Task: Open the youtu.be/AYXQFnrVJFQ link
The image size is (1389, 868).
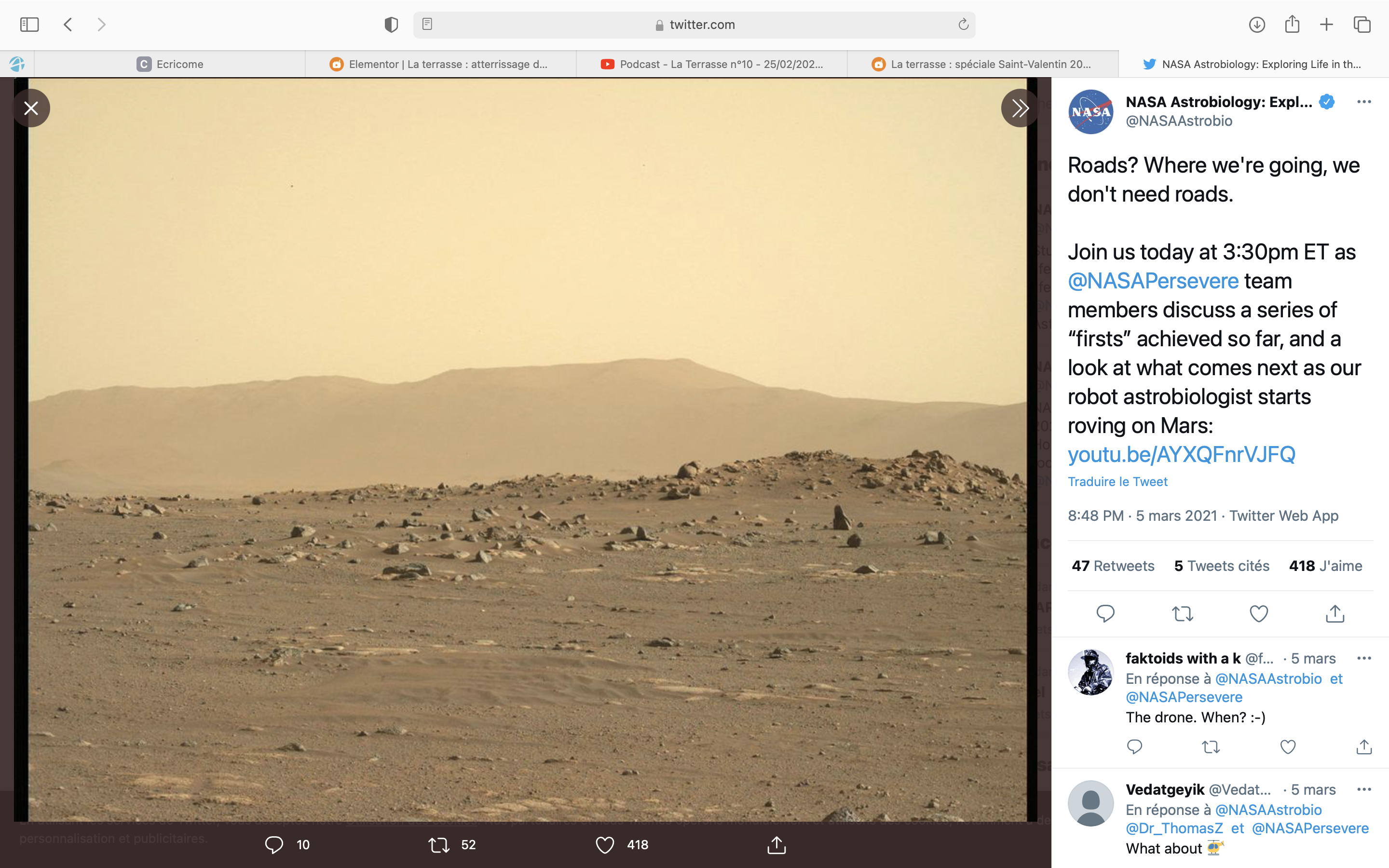Action: pyautogui.click(x=1181, y=454)
